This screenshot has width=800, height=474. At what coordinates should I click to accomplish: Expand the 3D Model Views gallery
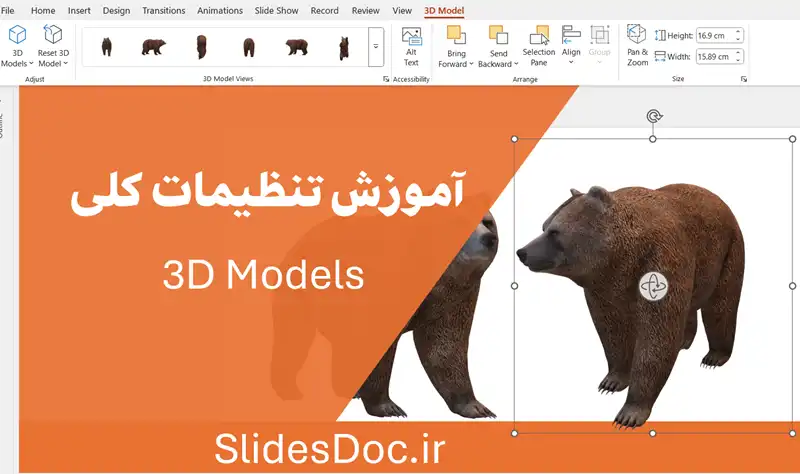[x=376, y=47]
